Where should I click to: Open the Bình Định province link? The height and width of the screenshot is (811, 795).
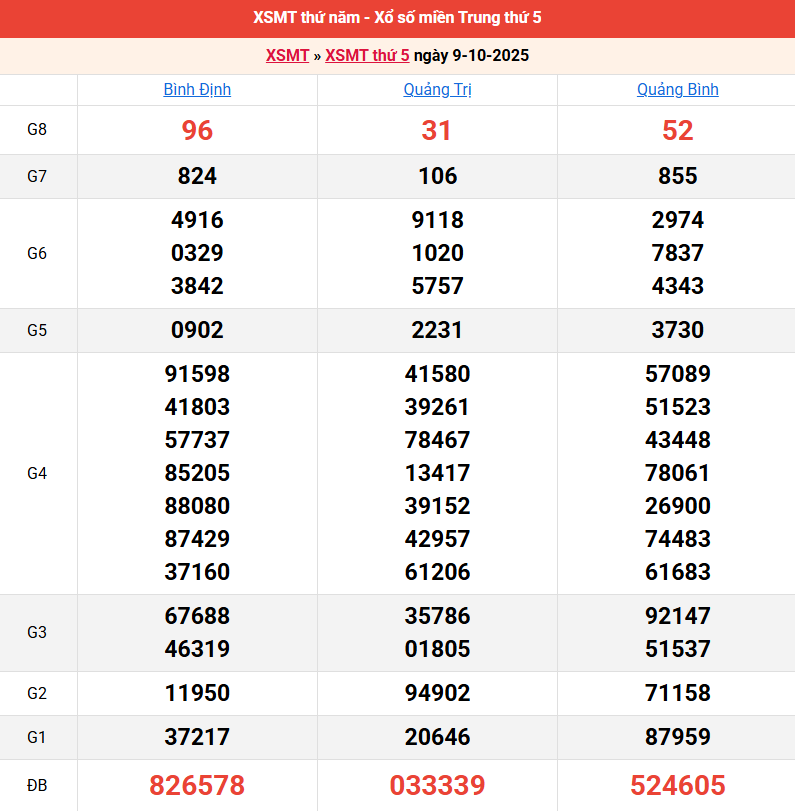pos(197,90)
